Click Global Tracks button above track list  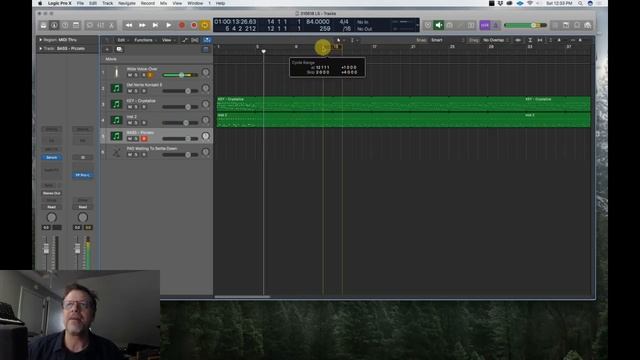click(205, 49)
